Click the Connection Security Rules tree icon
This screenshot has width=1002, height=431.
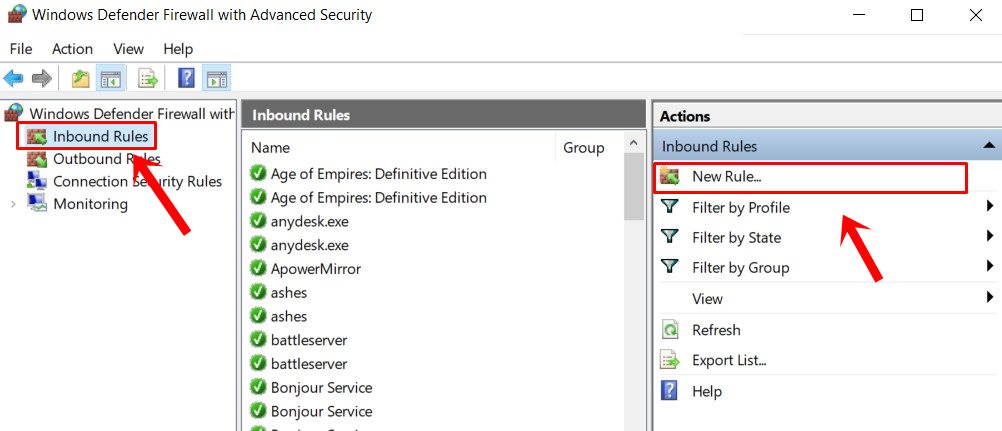38,181
